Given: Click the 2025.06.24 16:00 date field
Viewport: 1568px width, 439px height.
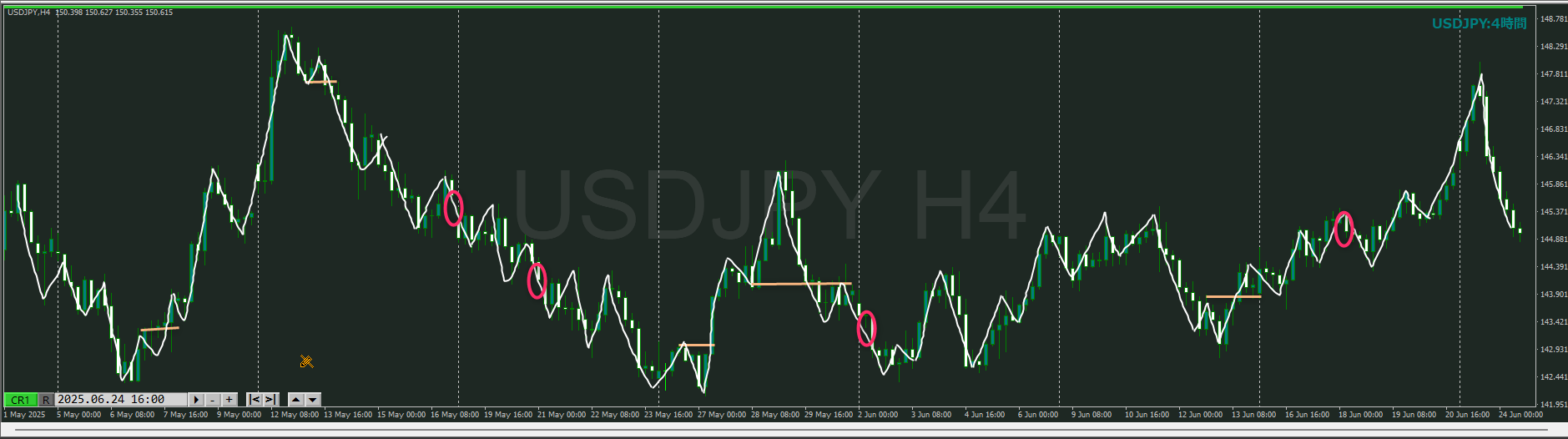Looking at the screenshot, I should pyautogui.click(x=121, y=400).
